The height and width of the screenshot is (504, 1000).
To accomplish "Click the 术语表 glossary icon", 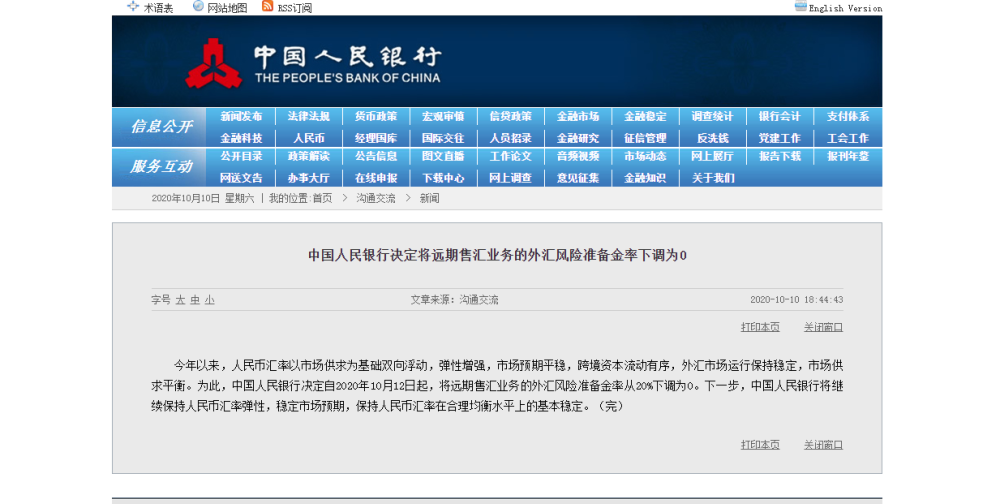I will pyautogui.click(x=133, y=6).
